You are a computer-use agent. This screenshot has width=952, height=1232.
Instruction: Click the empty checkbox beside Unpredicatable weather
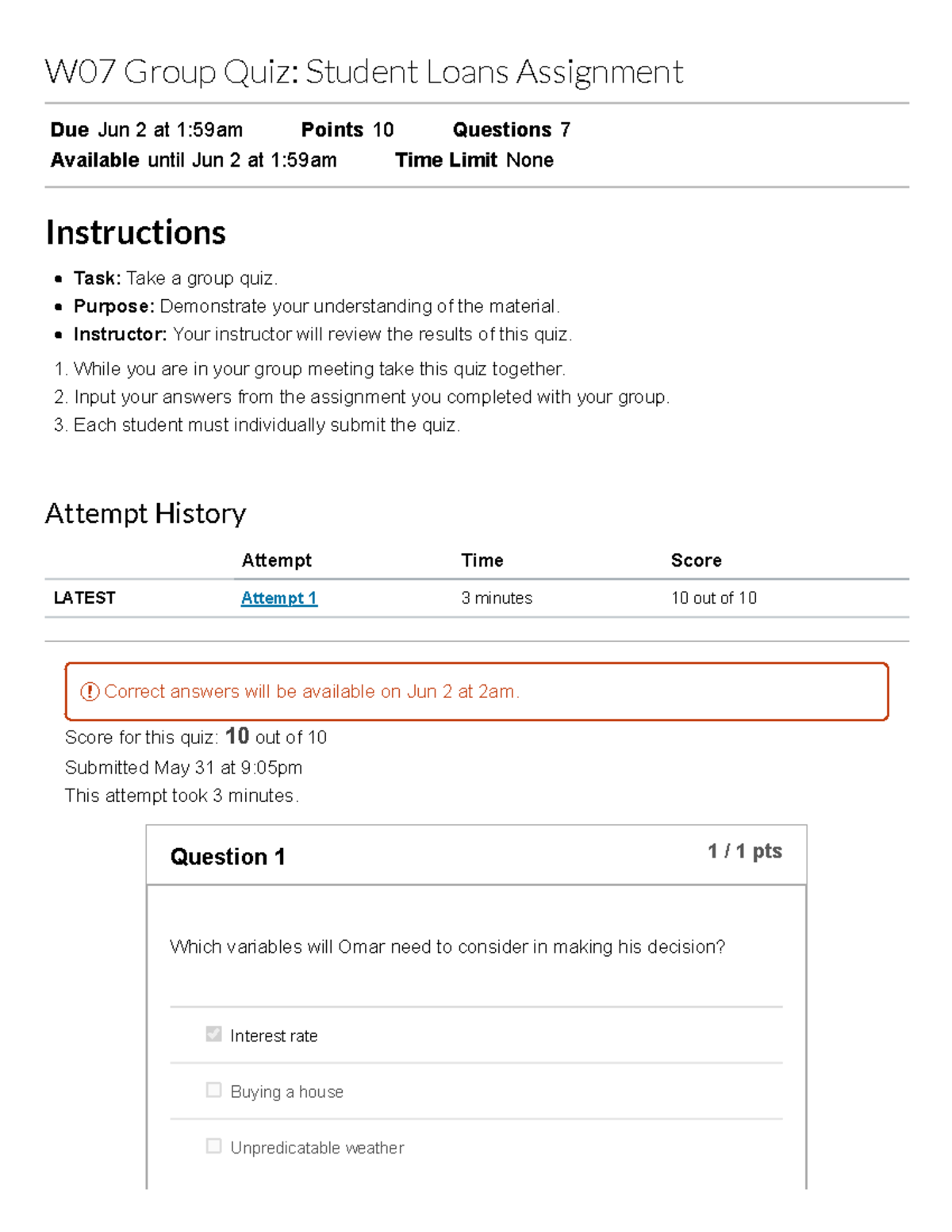(212, 1146)
